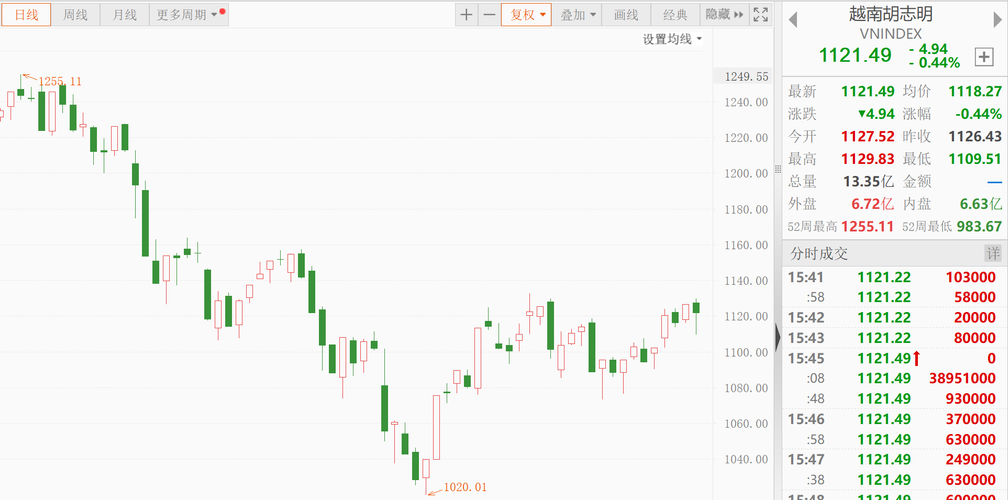Open the 详 trade details icon

pyautogui.click(x=993, y=253)
